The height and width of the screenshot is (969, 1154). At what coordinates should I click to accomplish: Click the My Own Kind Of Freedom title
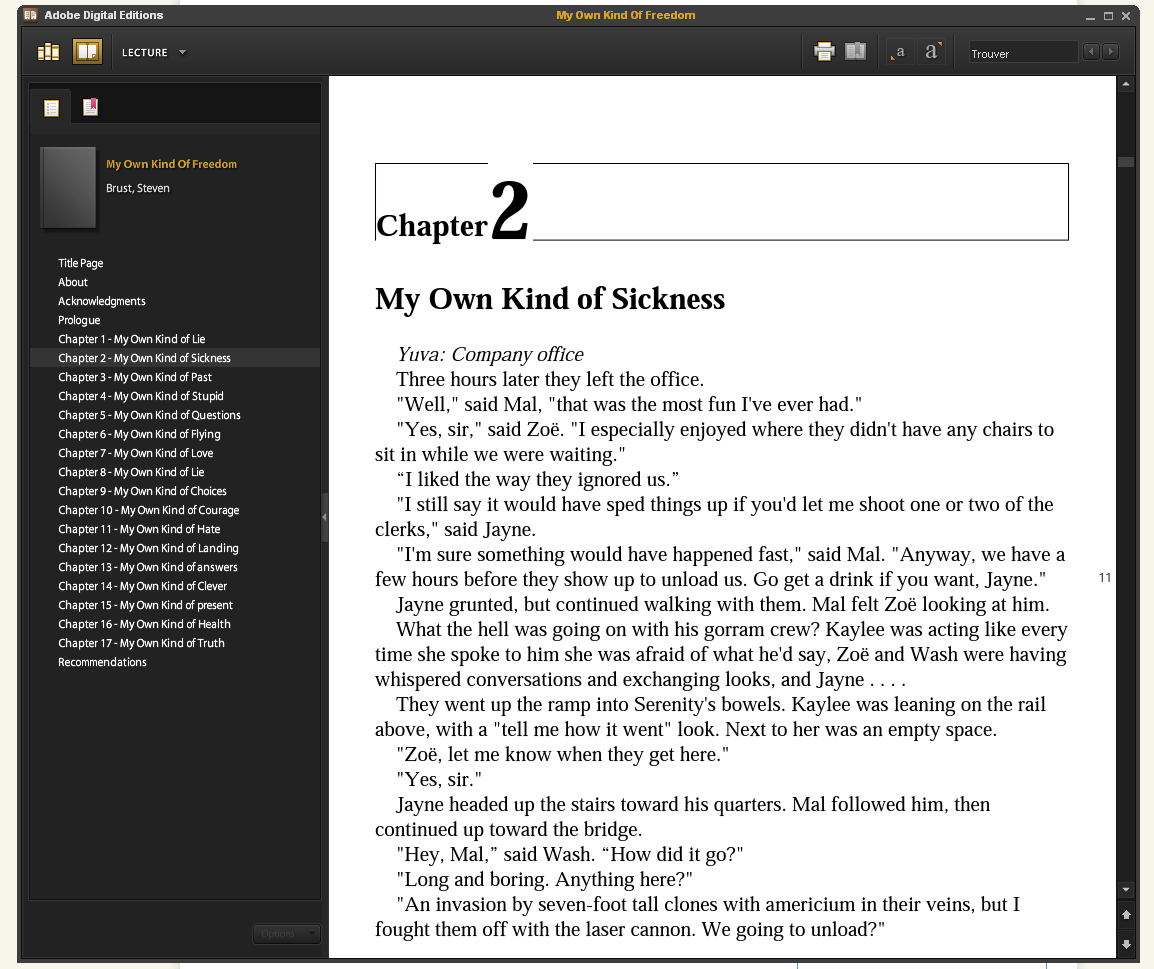click(171, 164)
